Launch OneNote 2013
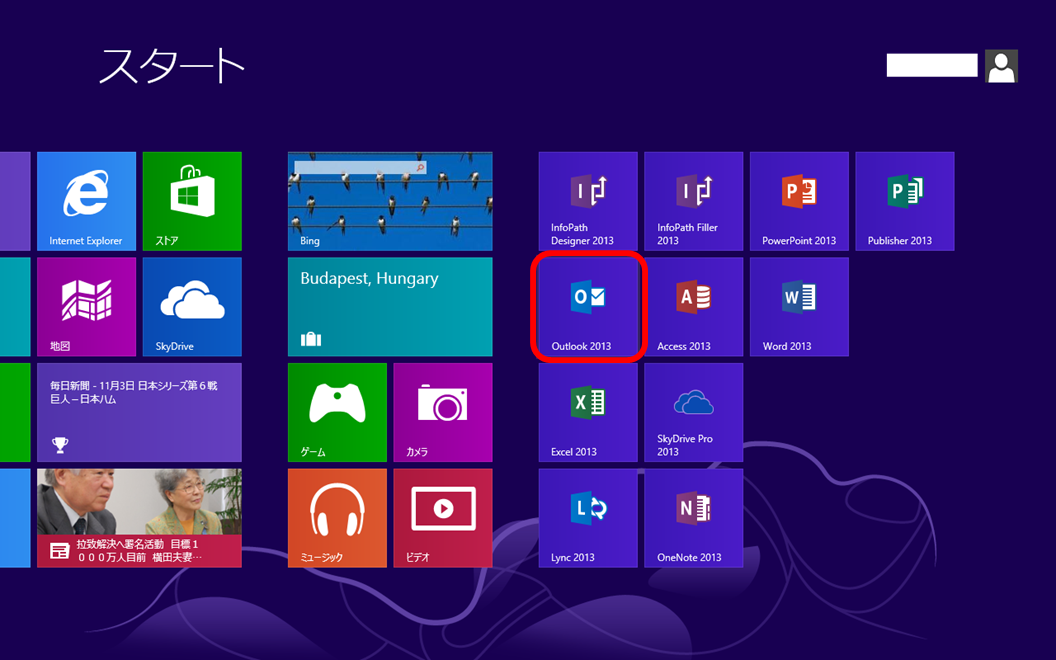 [x=693, y=518]
